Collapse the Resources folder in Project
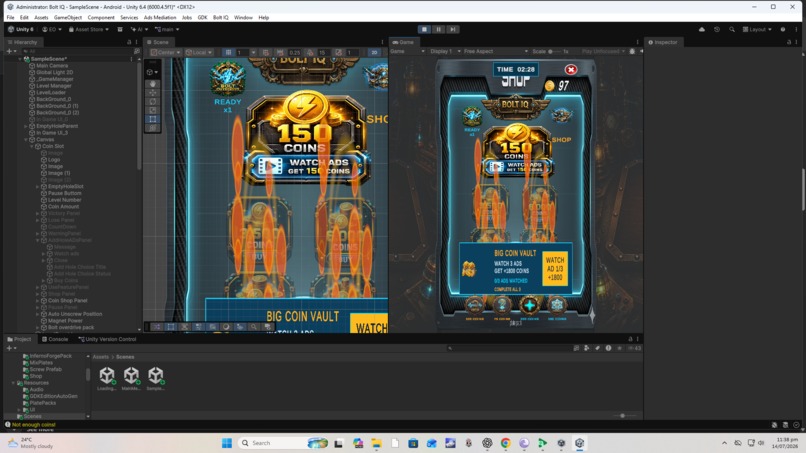This screenshot has width=806, height=453. 13,383
